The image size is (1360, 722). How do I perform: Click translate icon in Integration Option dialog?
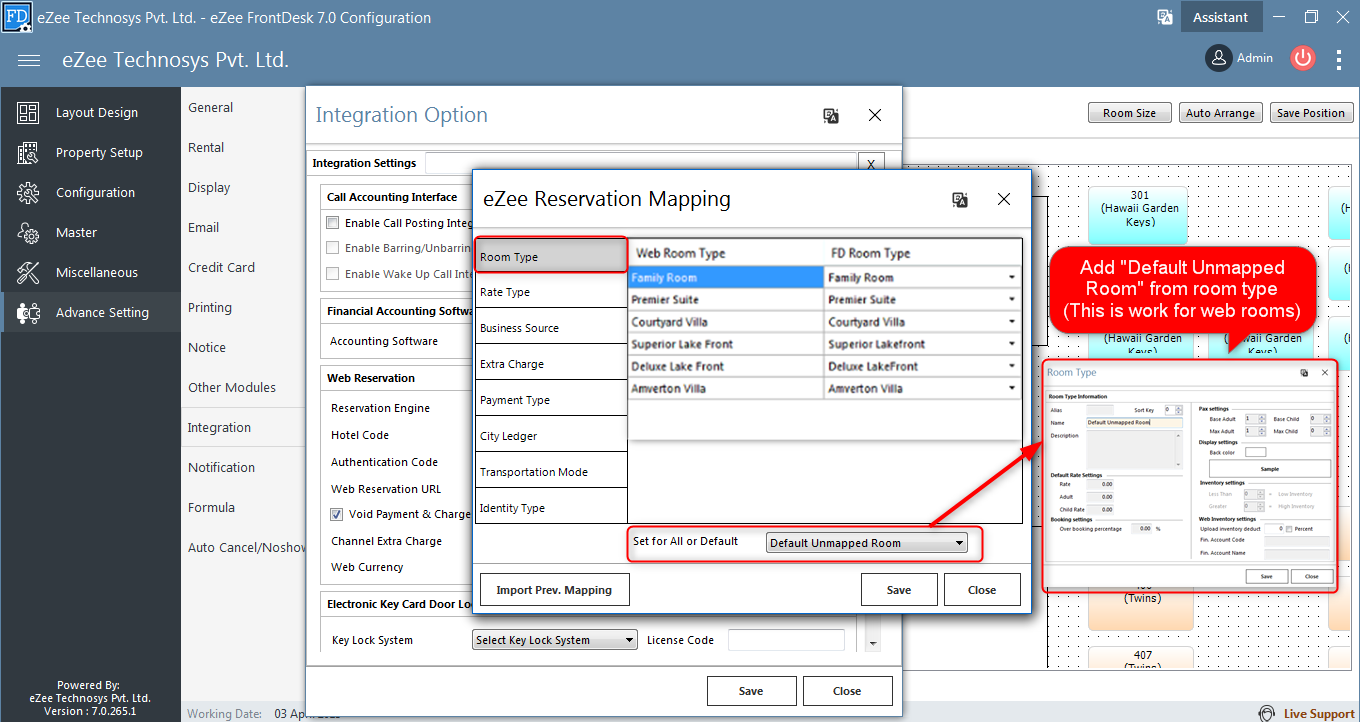pyautogui.click(x=831, y=115)
